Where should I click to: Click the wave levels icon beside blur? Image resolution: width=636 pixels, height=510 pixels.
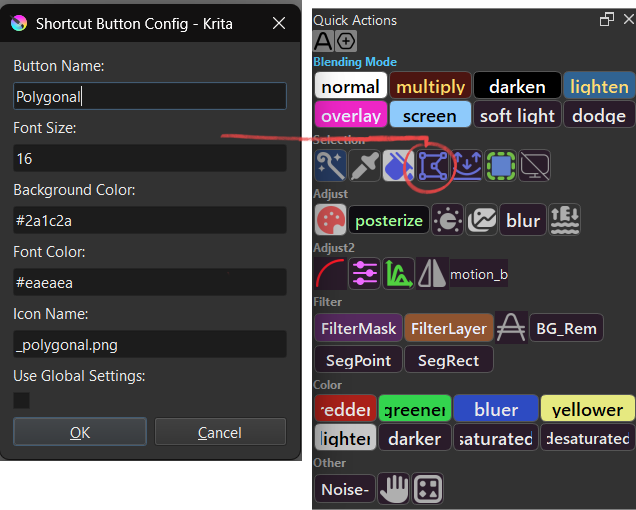(x=564, y=219)
